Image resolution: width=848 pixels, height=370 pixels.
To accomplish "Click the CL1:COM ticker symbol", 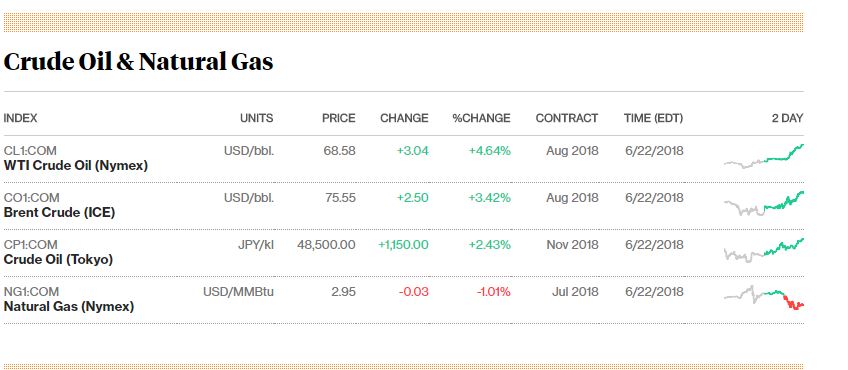I will click(x=30, y=151).
